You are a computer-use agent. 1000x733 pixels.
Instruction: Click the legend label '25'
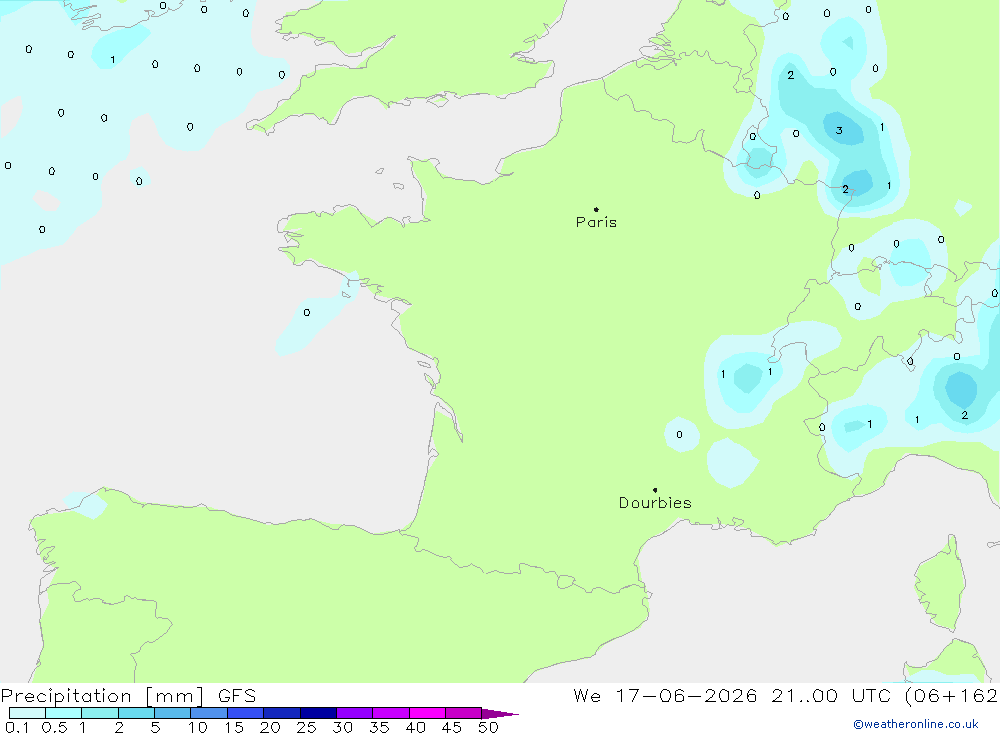pos(307,727)
